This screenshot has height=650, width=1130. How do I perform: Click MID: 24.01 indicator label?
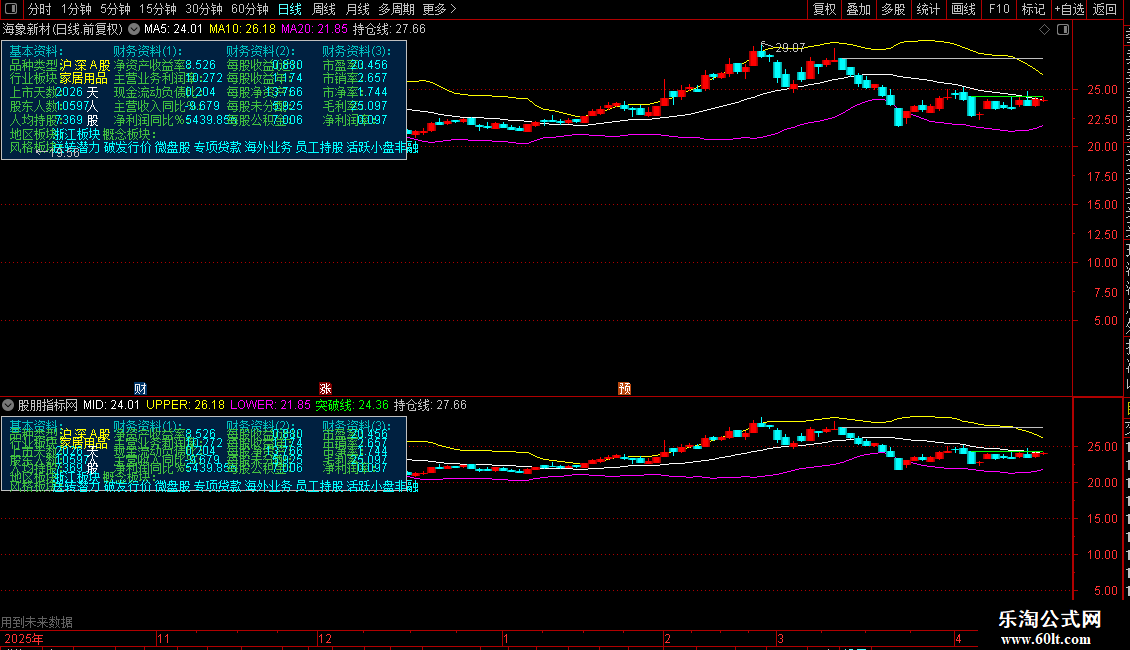111,405
